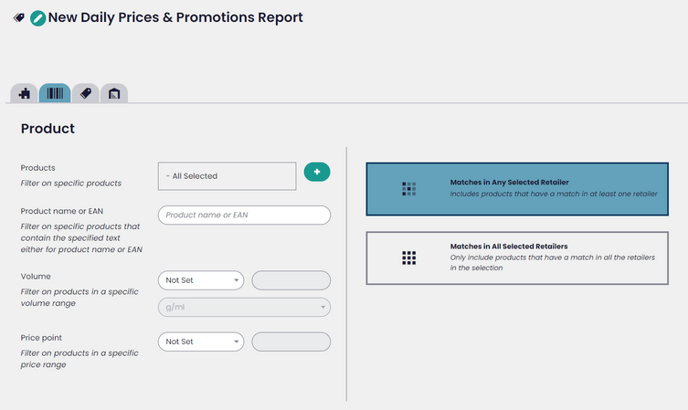Image resolution: width=688 pixels, height=410 pixels.
Task: Open the store building tab
Action: (114, 93)
